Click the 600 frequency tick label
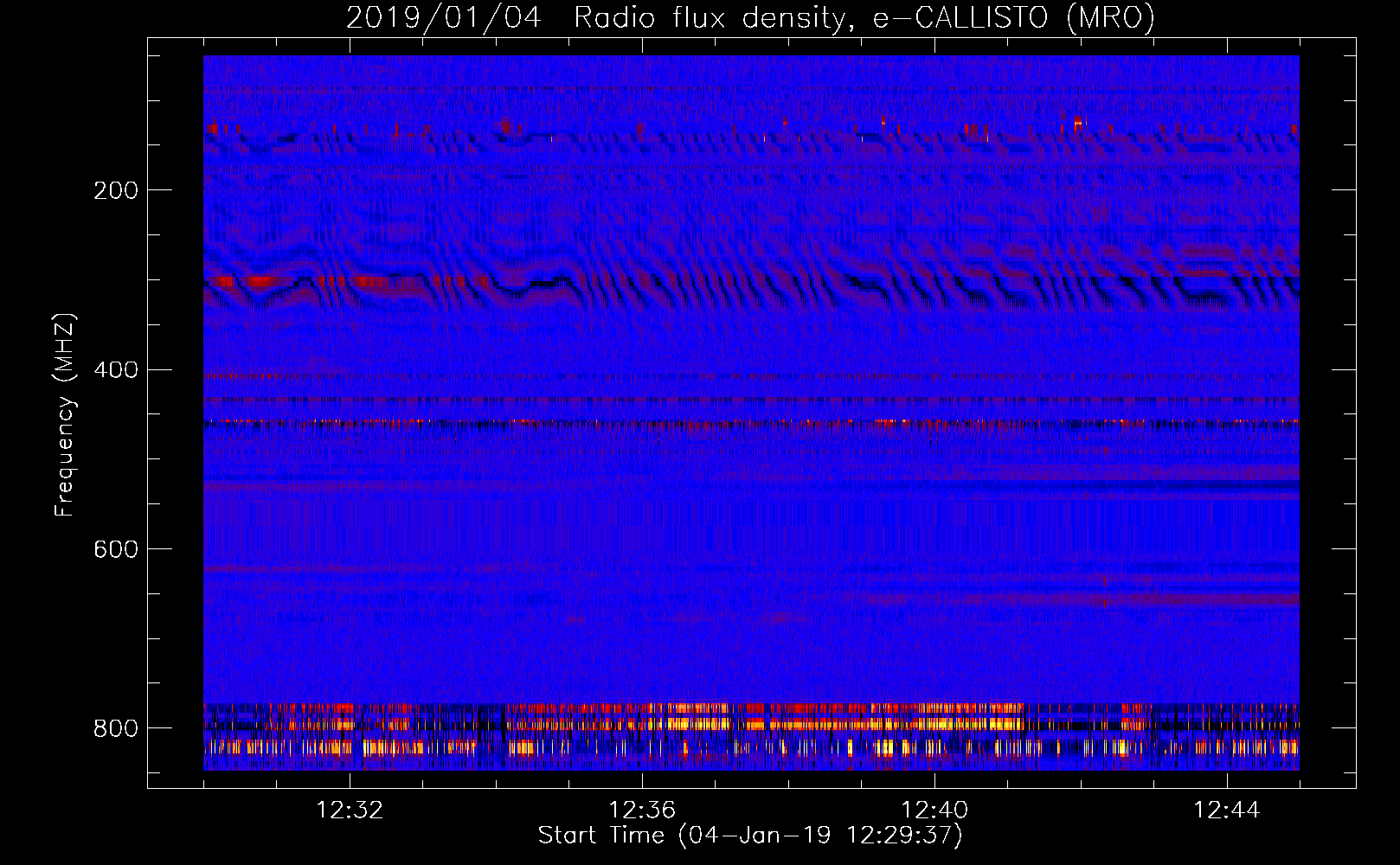1400x865 pixels. [116, 550]
